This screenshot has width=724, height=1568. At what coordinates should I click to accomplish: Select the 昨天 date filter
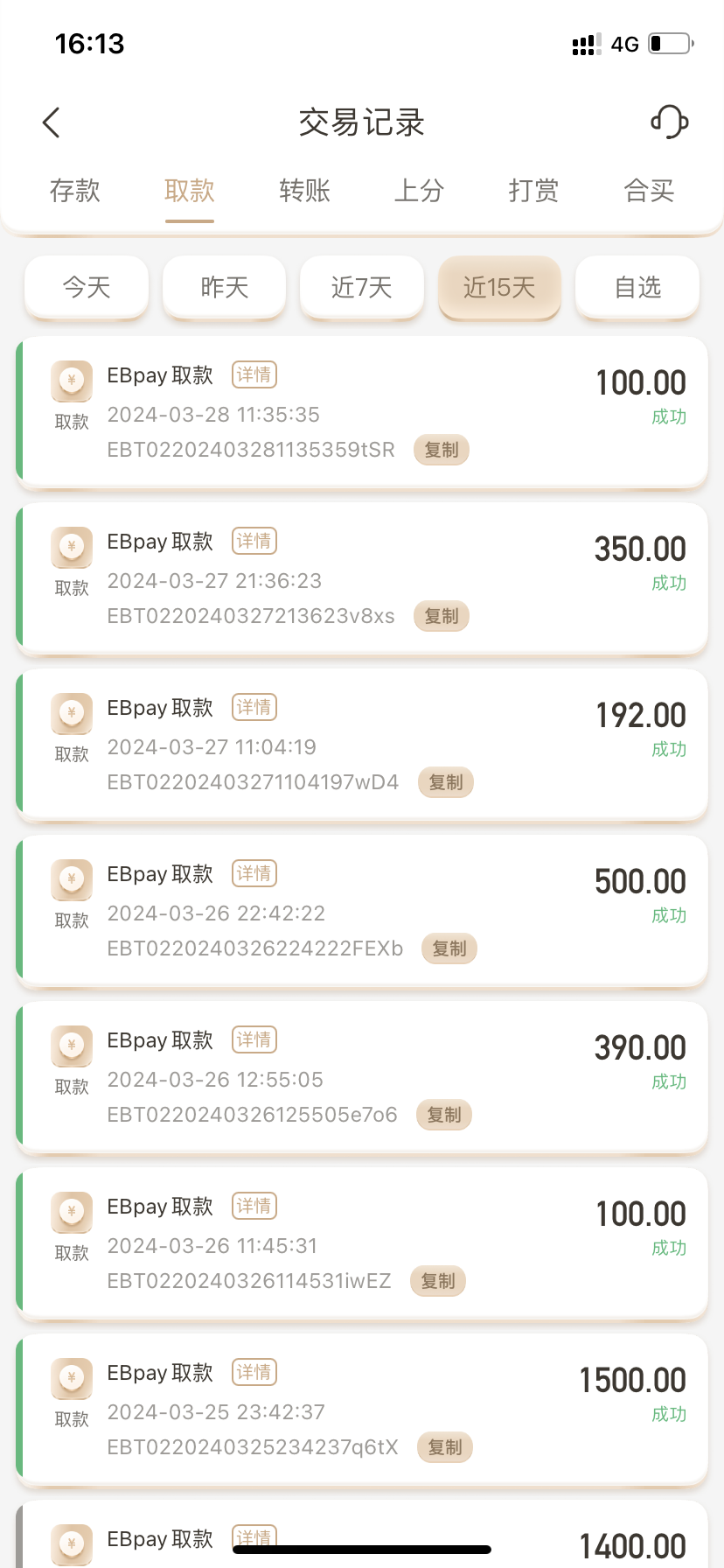[x=225, y=287]
